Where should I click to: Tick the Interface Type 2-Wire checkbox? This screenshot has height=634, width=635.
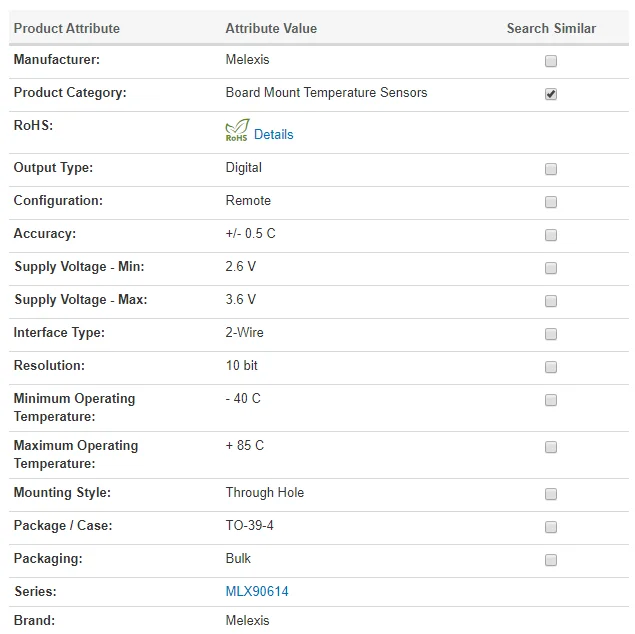[x=551, y=334]
